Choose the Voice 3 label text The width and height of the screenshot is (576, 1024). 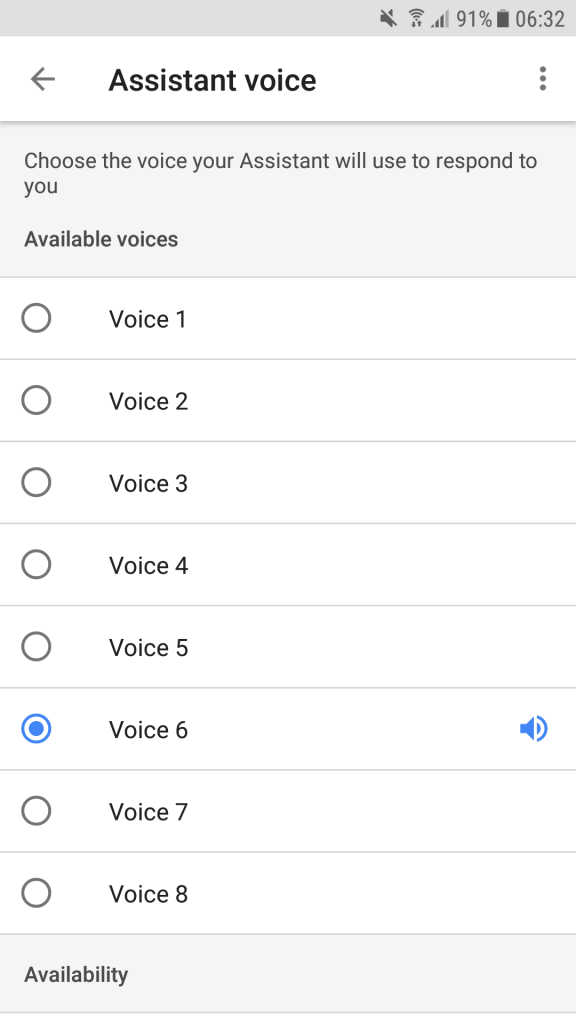(148, 483)
